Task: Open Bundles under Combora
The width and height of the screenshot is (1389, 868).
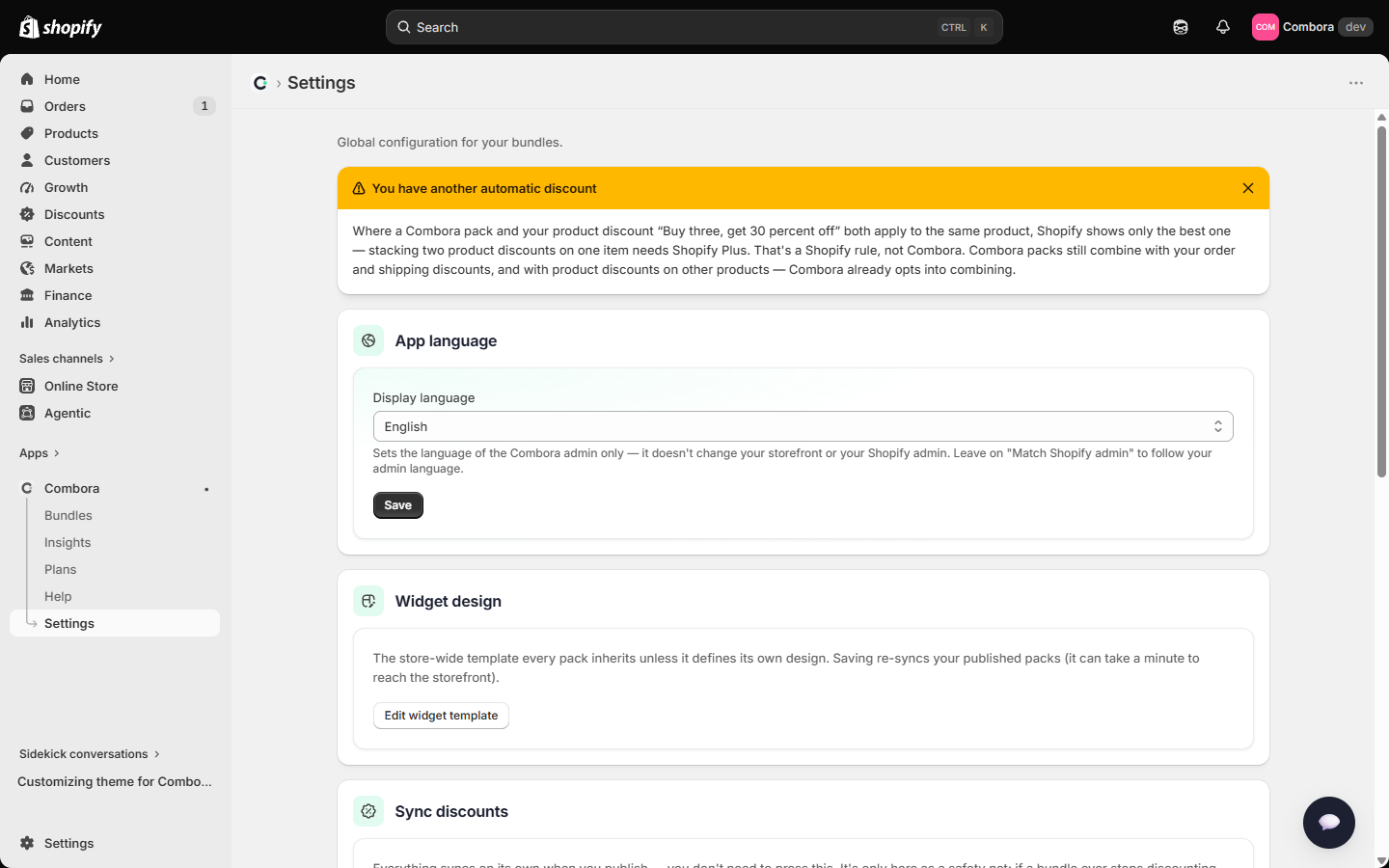Action: coord(115,515)
